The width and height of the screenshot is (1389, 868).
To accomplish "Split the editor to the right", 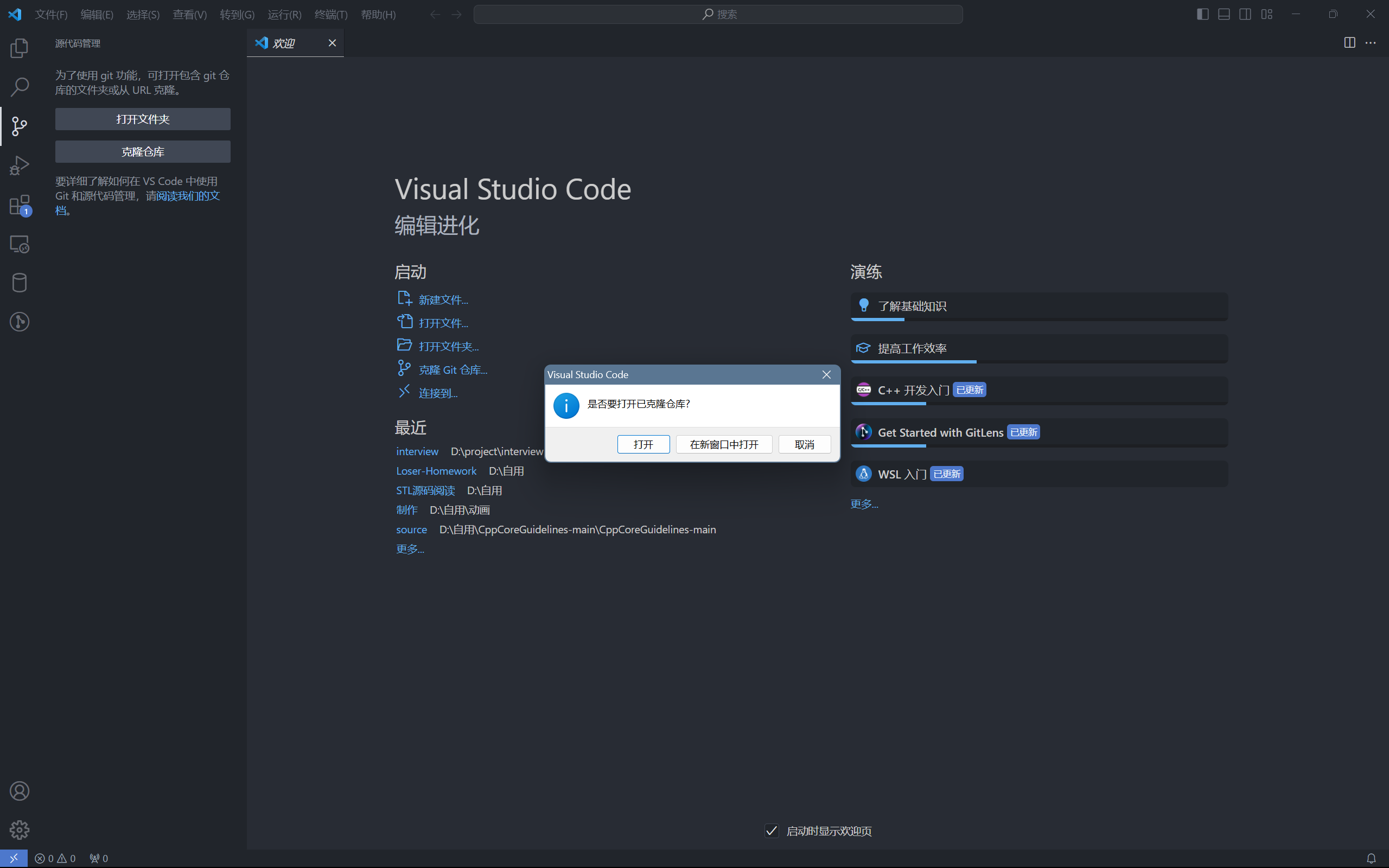I will pyautogui.click(x=1349, y=43).
